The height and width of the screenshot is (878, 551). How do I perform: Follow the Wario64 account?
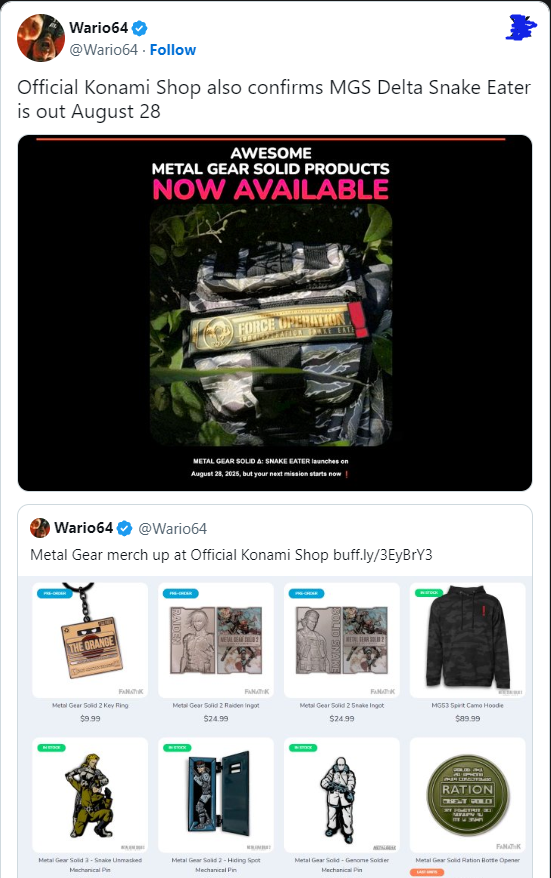pos(172,50)
